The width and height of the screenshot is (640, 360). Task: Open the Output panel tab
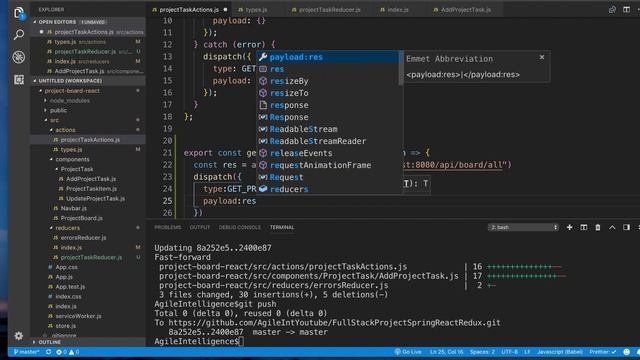point(200,227)
